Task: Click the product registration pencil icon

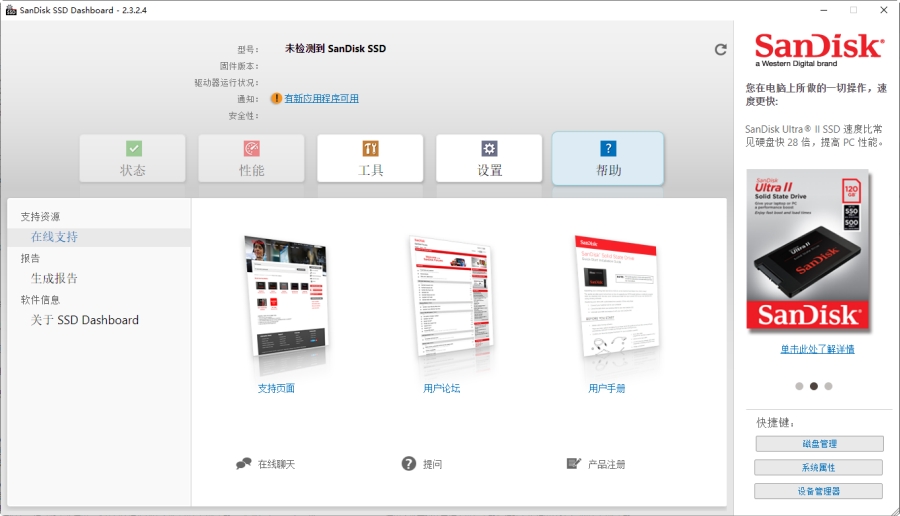Action: [x=573, y=463]
